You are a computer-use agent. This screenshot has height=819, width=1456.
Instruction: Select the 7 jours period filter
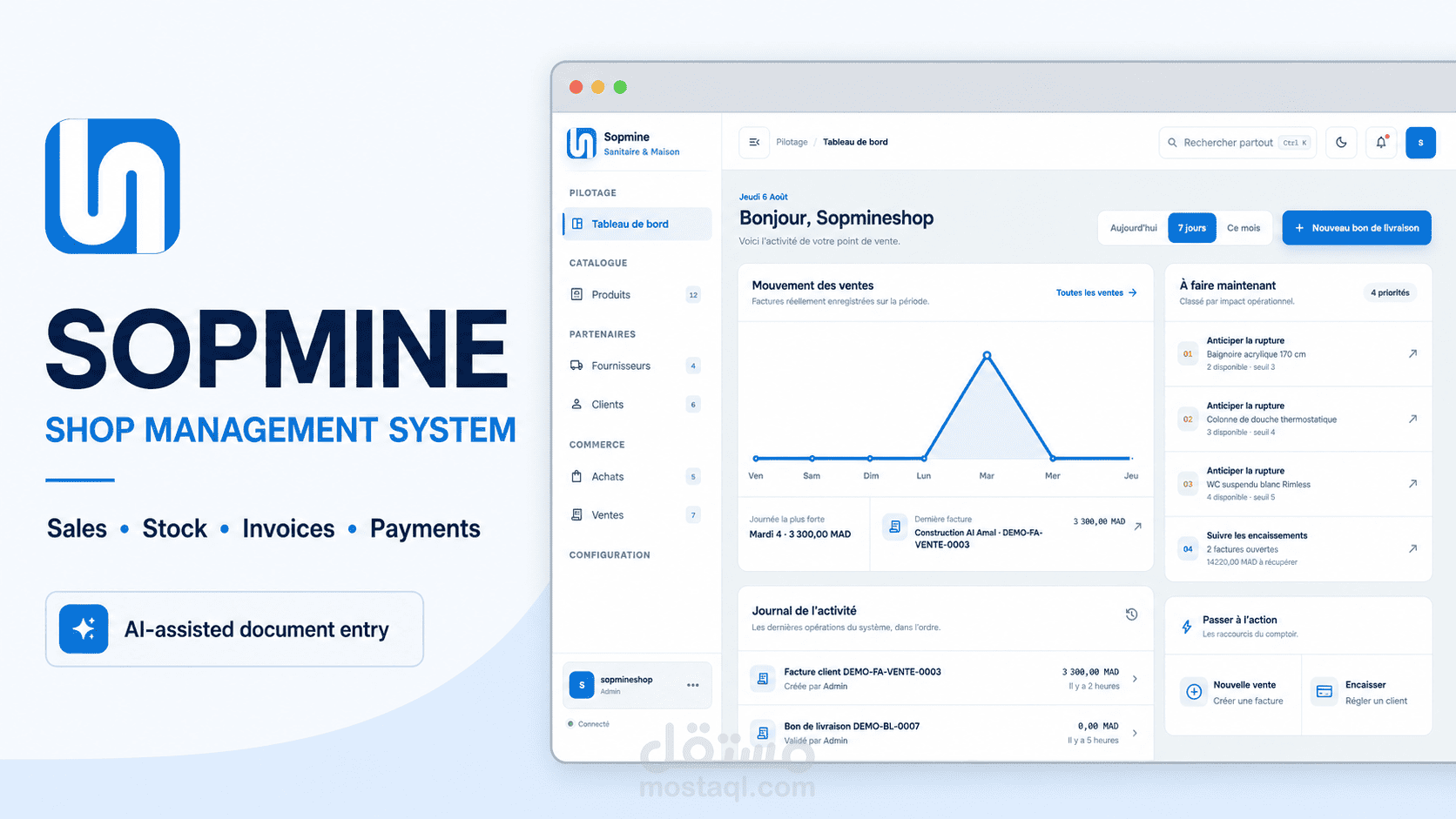1191,228
